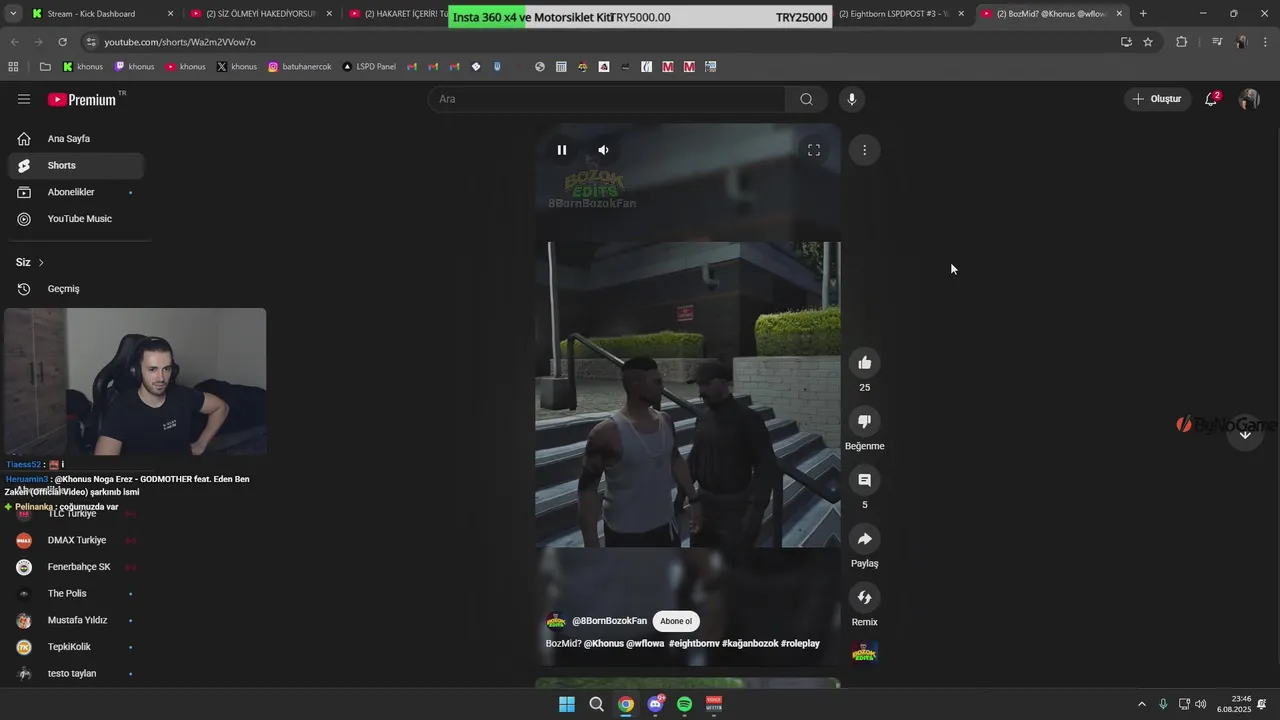Viewport: 1280px width, 720px height.
Task: Open the #eightbornv hashtag
Action: [694, 644]
